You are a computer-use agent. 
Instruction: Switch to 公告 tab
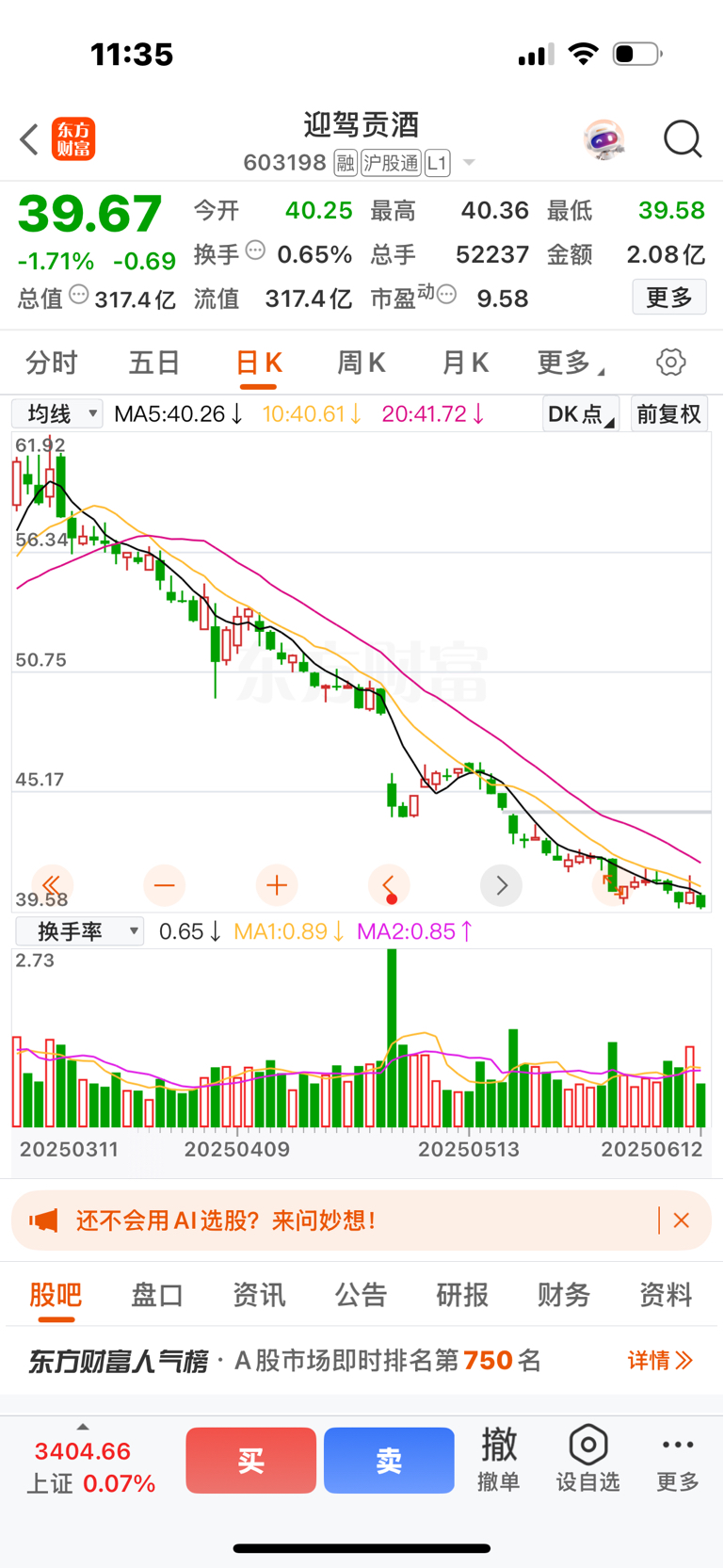click(x=361, y=1295)
